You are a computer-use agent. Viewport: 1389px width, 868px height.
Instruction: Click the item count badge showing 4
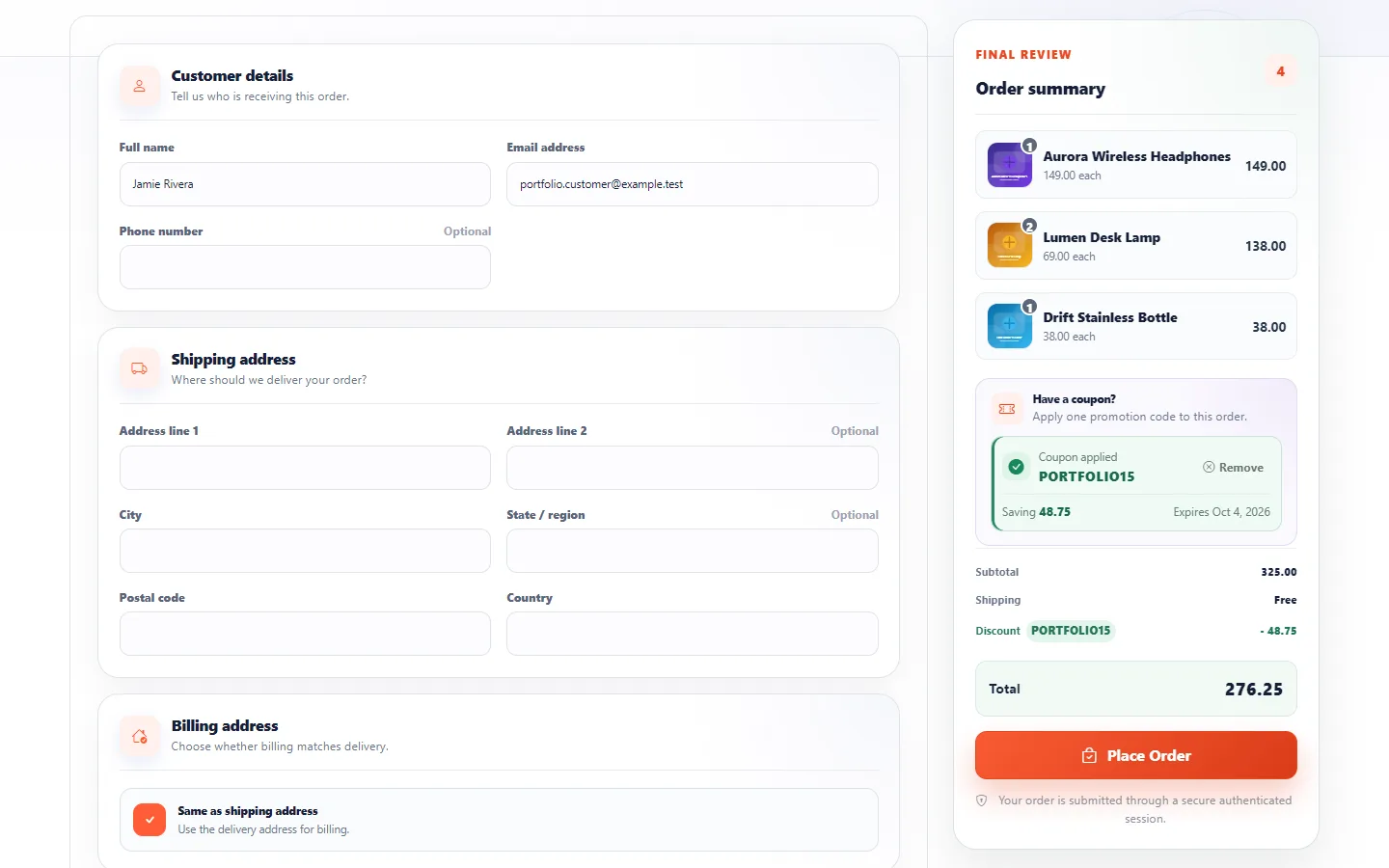point(1281,71)
